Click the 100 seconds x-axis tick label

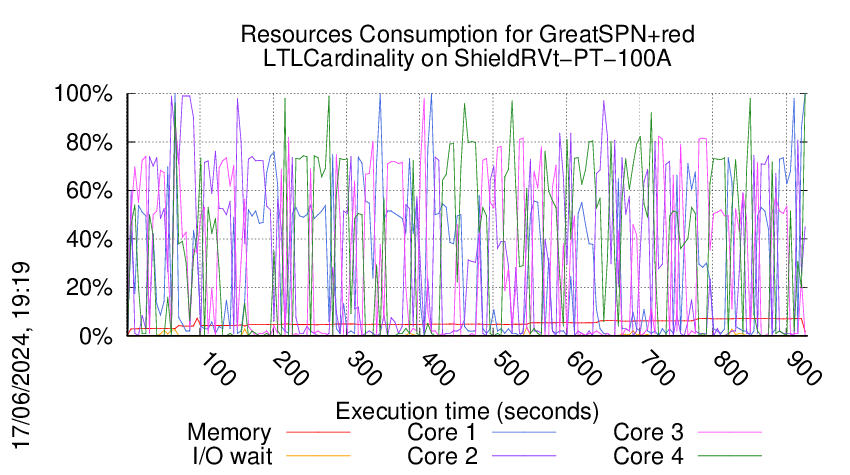click(218, 370)
